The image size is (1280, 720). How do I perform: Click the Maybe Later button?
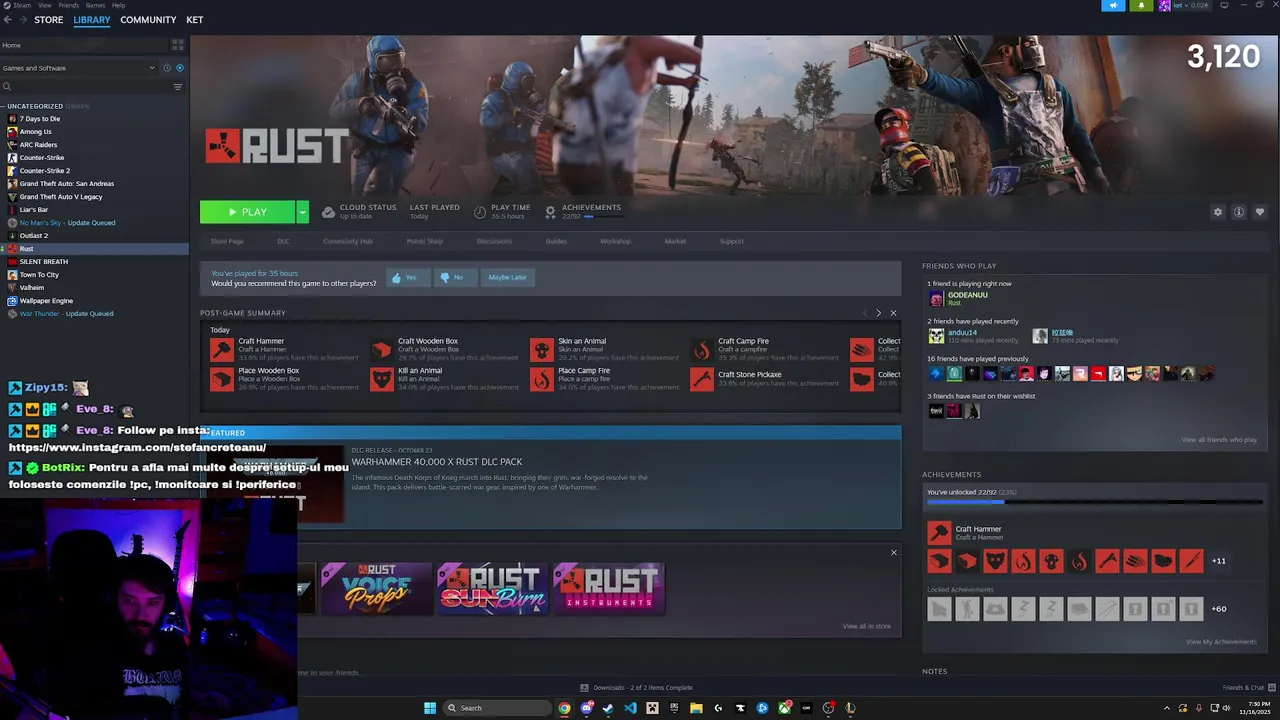[x=507, y=277]
